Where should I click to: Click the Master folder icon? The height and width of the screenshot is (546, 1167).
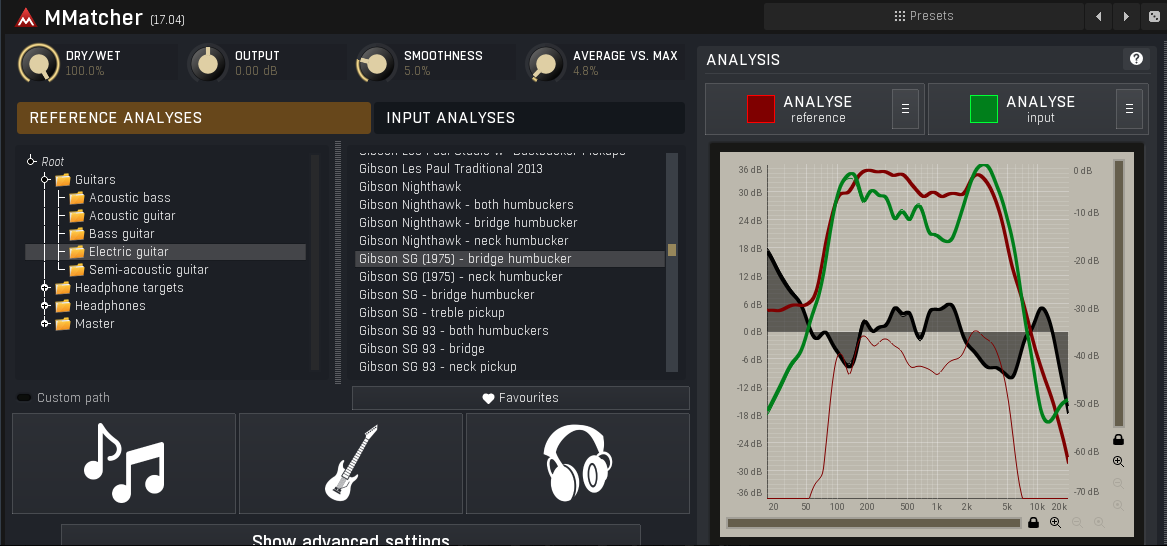point(63,324)
